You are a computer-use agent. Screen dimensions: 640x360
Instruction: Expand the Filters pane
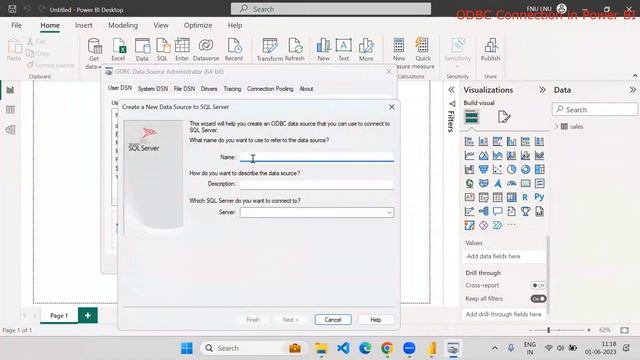(x=451, y=90)
